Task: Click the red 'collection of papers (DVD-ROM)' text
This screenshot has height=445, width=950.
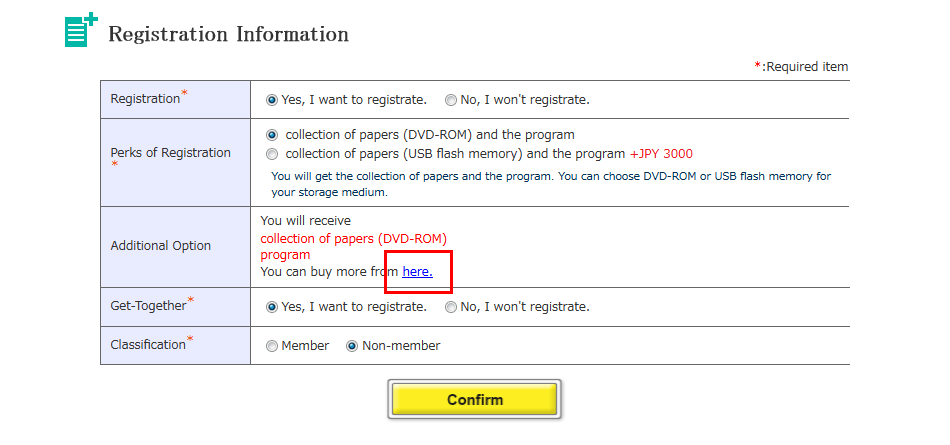Action: [354, 238]
